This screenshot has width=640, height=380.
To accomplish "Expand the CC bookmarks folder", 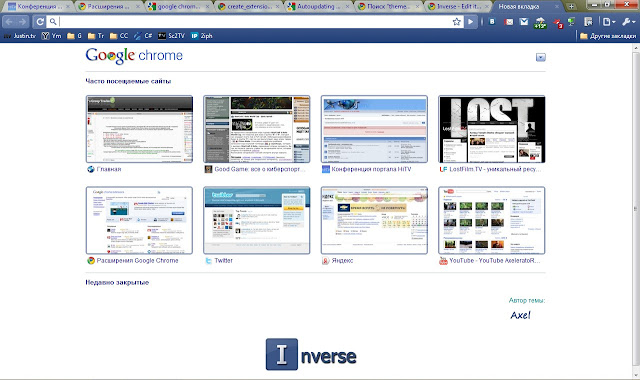I will tap(119, 36).
